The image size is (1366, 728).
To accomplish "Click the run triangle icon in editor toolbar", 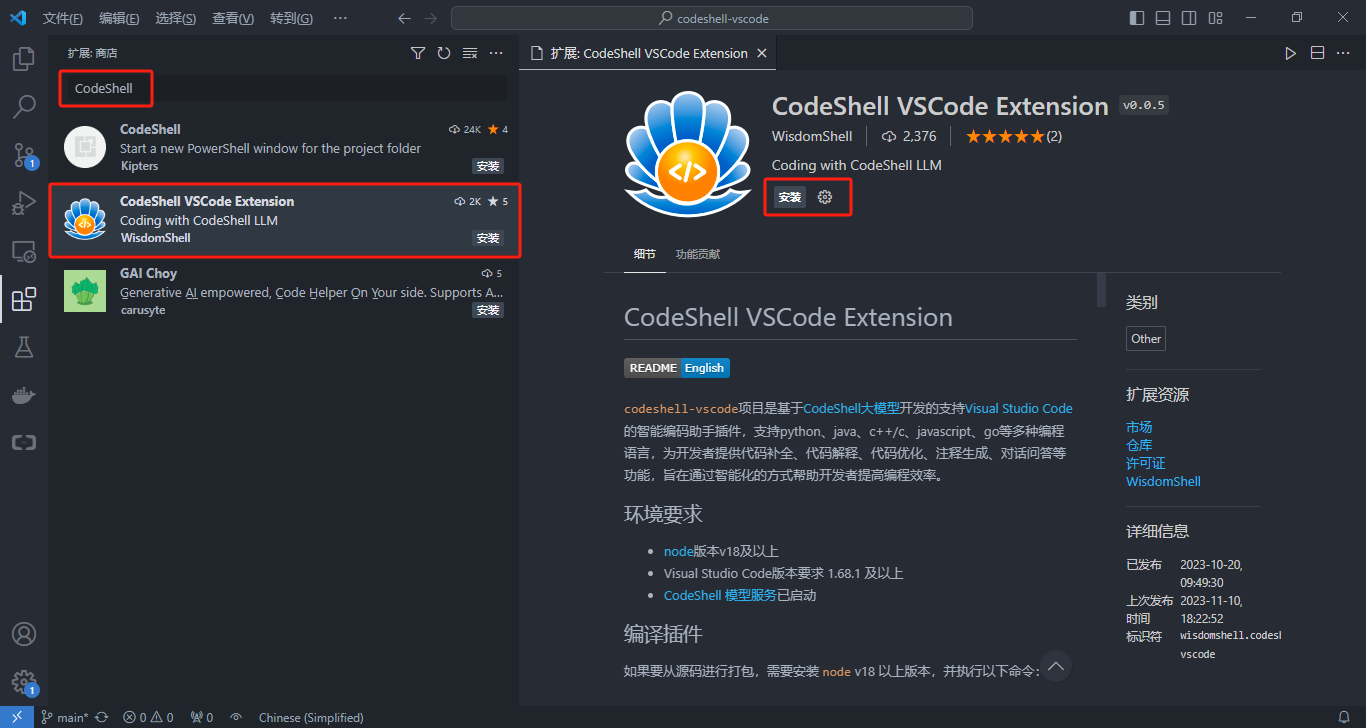I will click(x=1291, y=53).
